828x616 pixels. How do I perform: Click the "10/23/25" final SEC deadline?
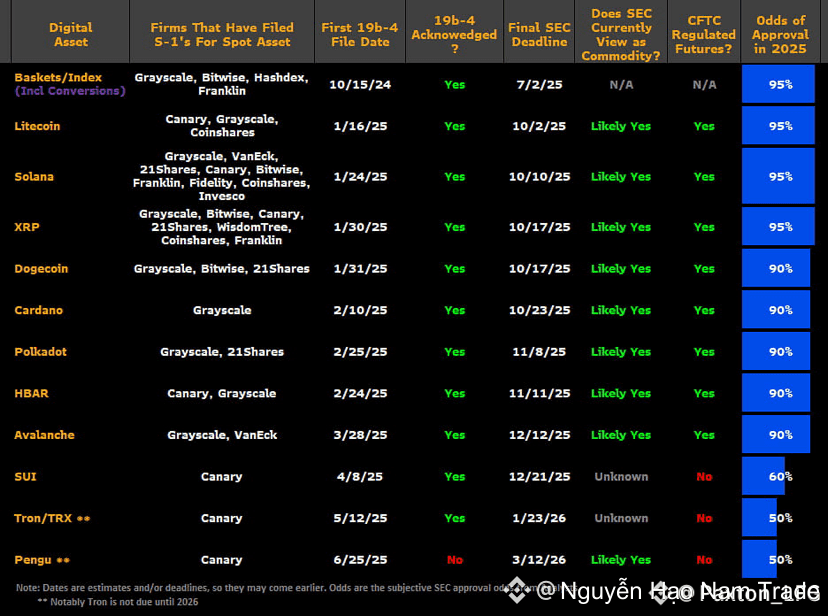539,310
